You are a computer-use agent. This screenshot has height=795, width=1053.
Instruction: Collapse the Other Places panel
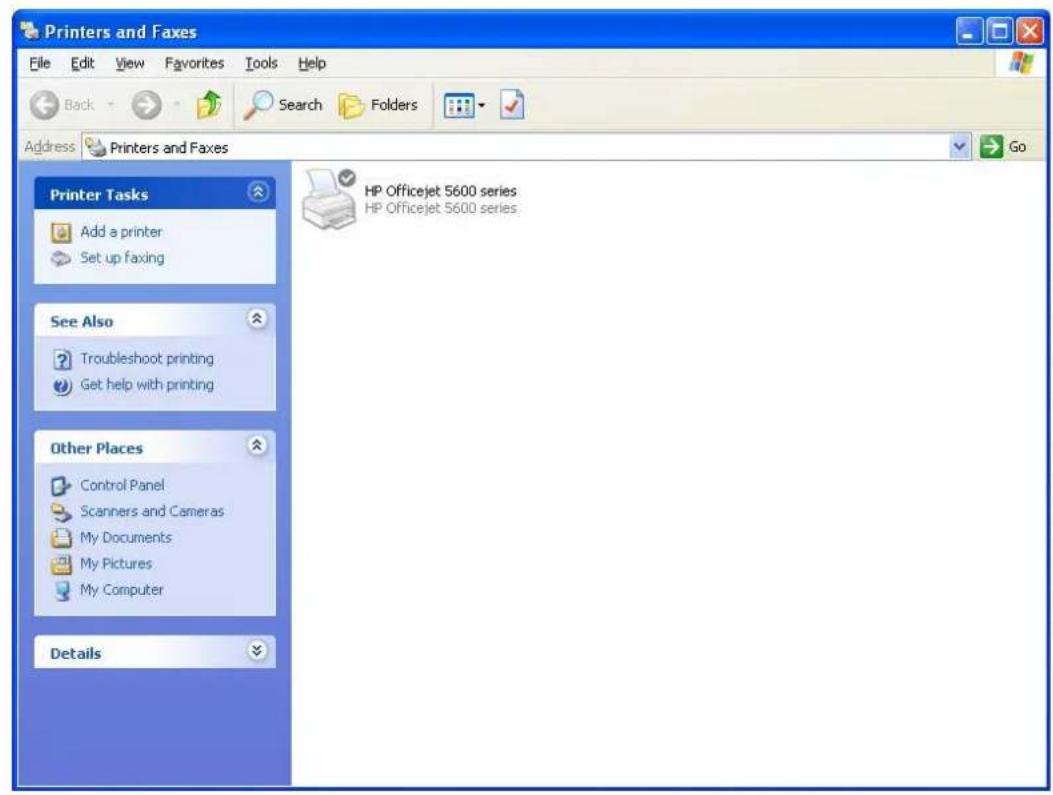tap(257, 446)
